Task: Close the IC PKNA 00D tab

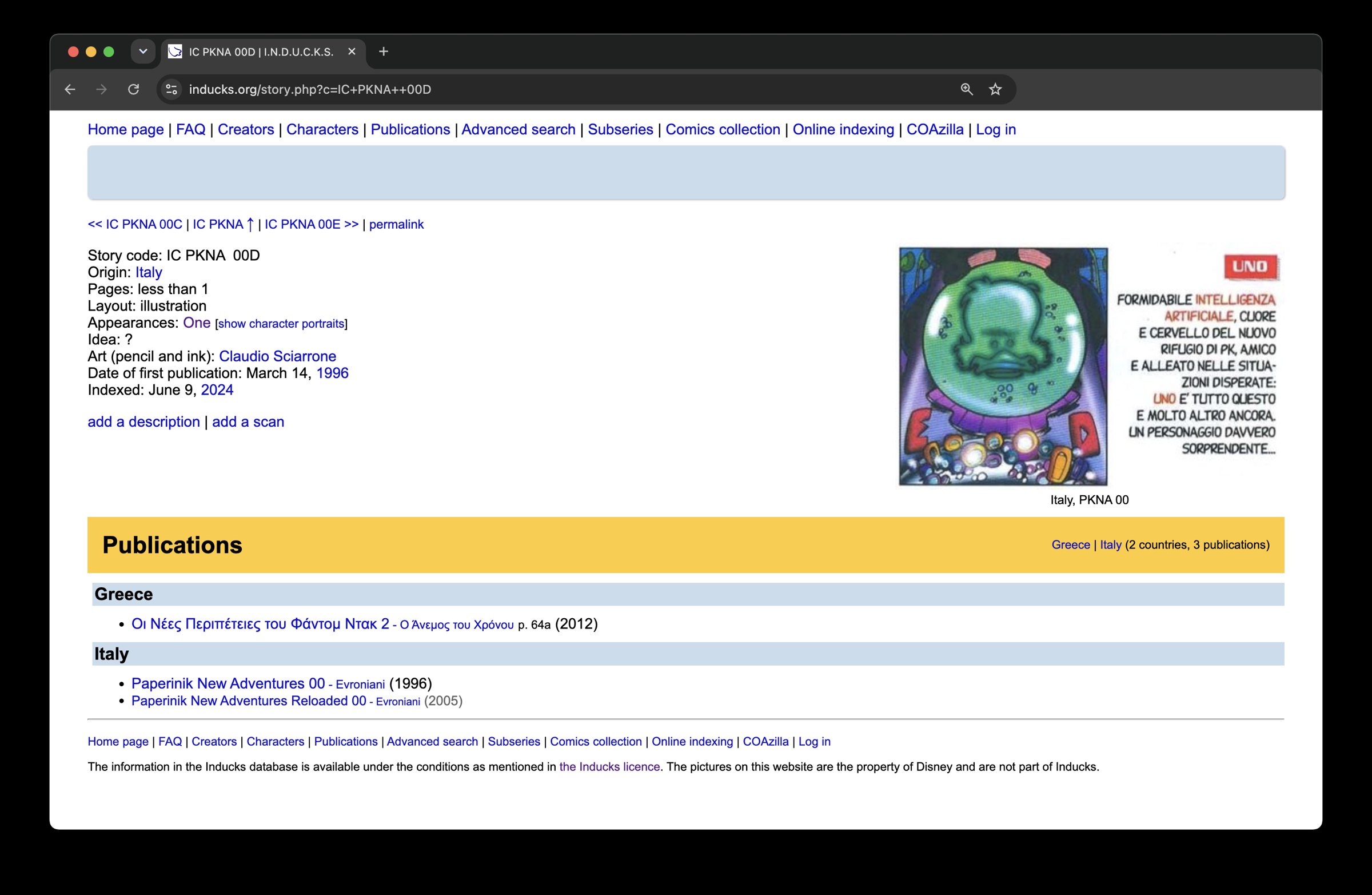Action: 352,52
